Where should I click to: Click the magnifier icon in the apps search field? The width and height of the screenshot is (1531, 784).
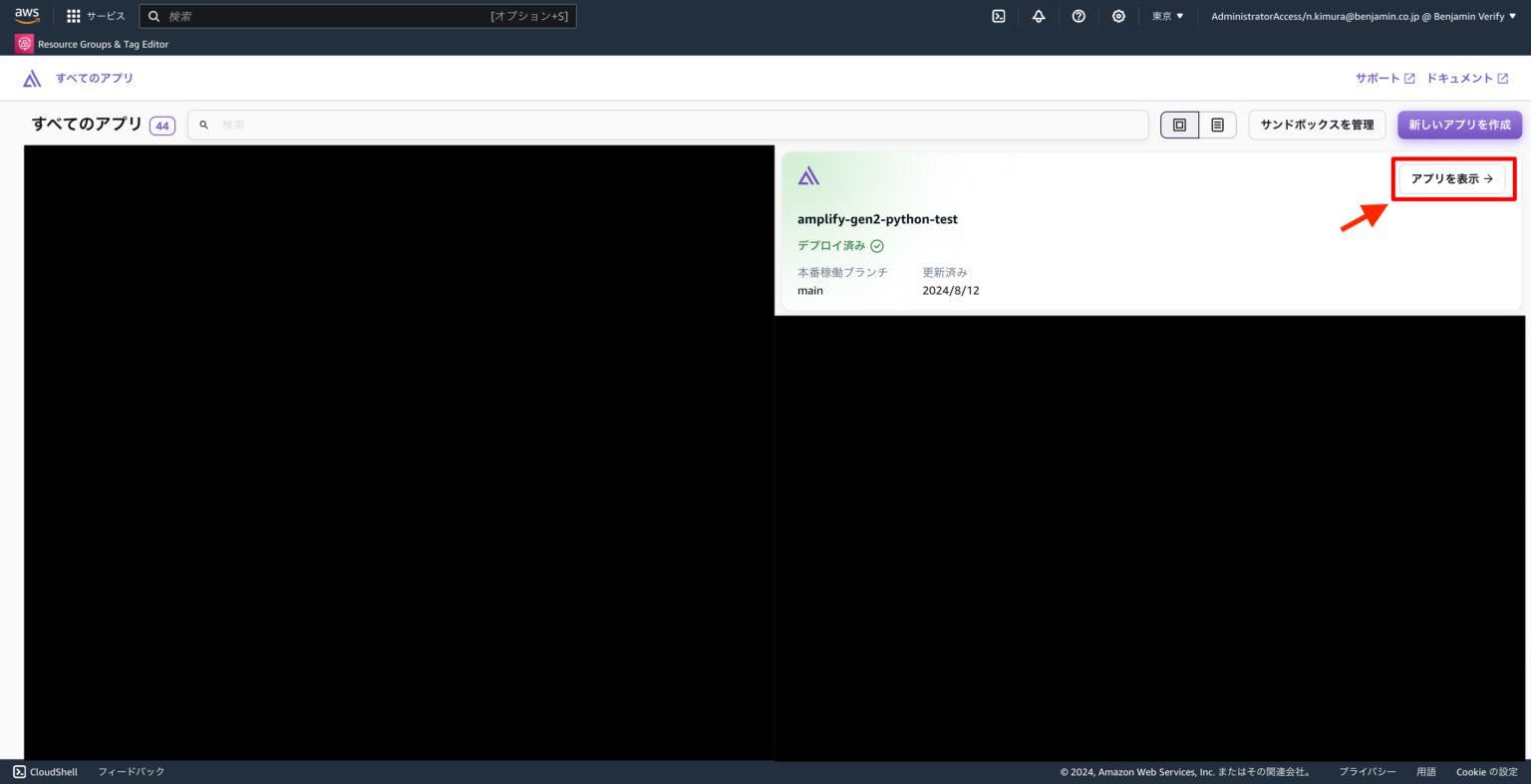[204, 124]
